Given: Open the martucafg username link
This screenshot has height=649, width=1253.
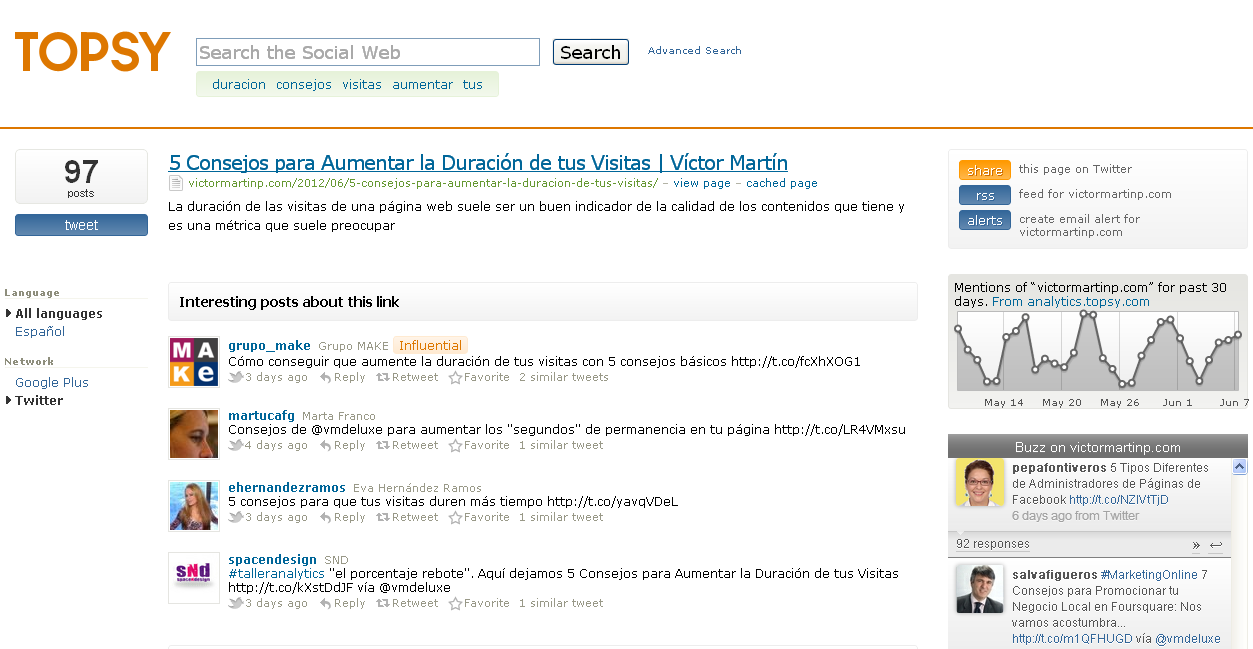Looking at the screenshot, I should tap(261, 416).
